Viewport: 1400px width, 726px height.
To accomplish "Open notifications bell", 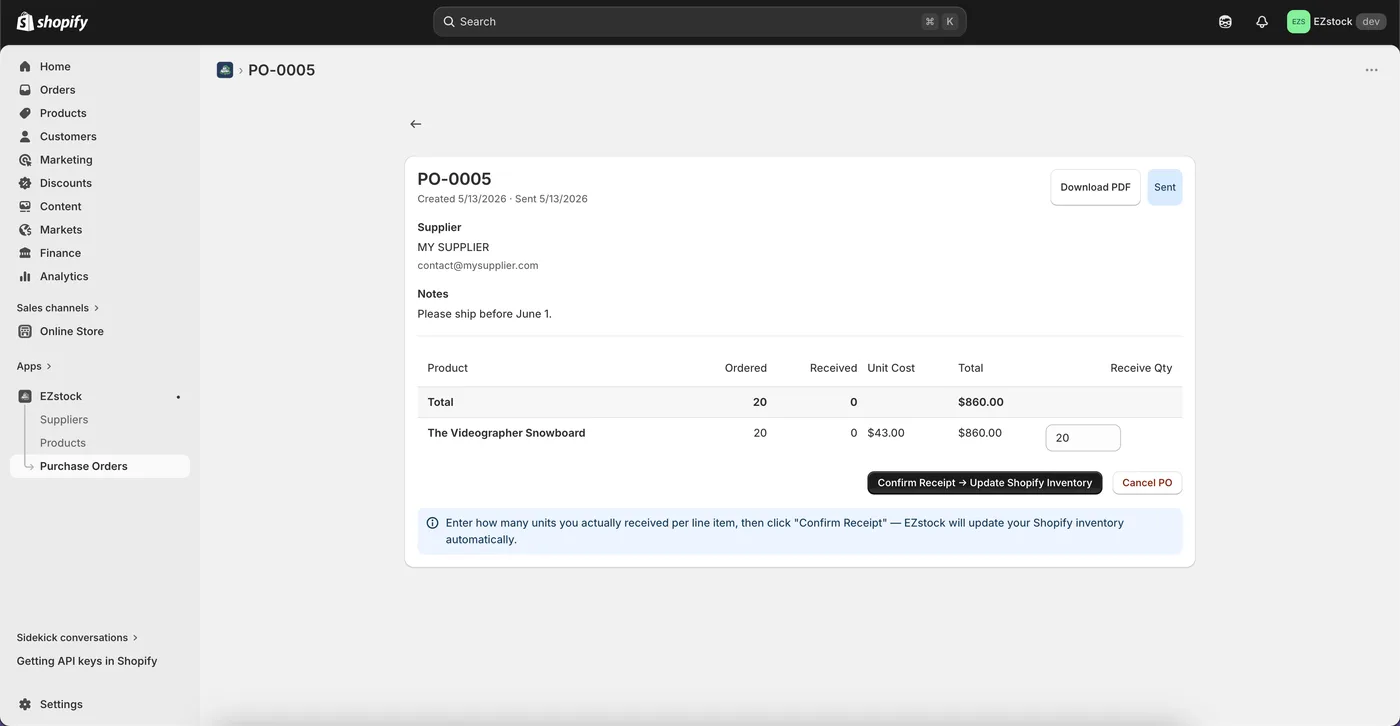I will coord(1262,21).
